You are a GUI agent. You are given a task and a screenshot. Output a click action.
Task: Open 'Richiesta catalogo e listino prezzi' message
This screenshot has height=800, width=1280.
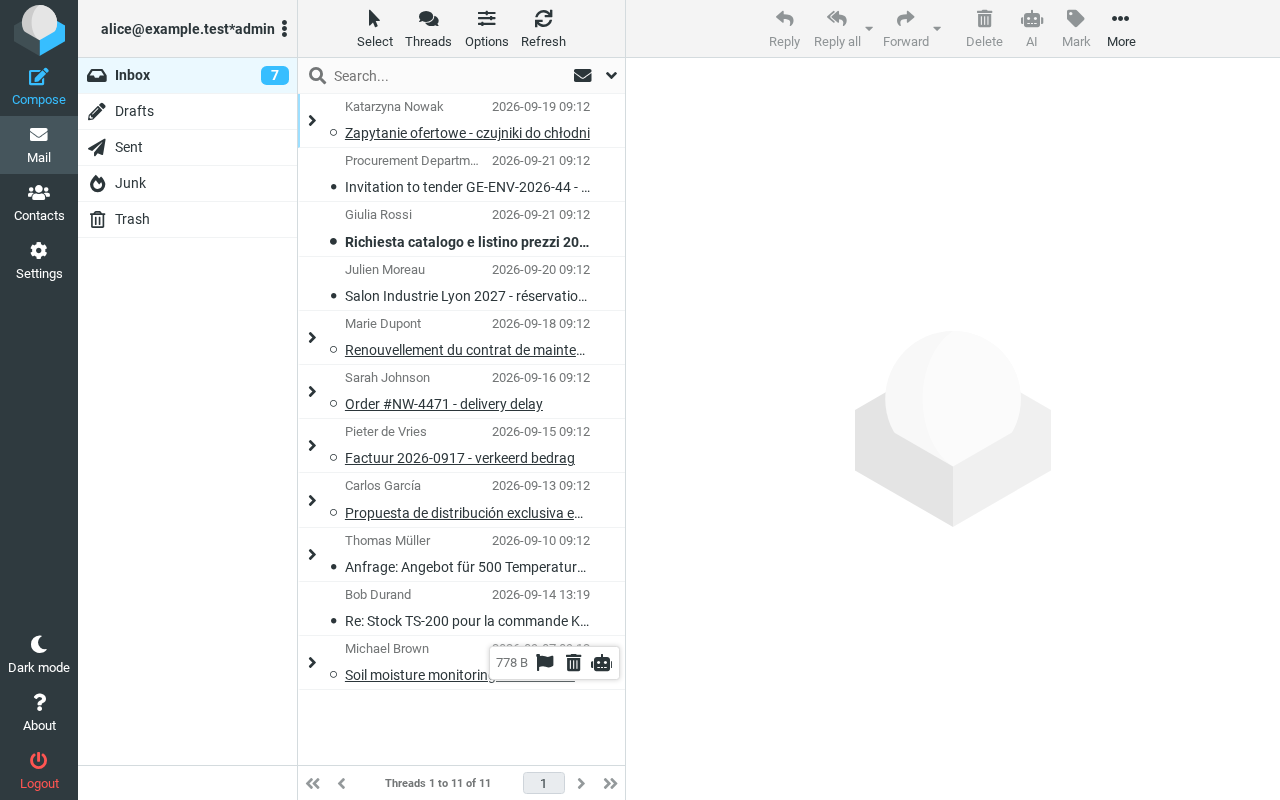(467, 242)
